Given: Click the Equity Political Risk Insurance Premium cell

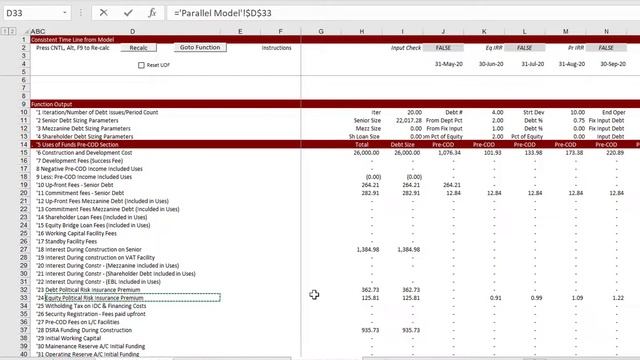Looking at the screenshot, I should 133,298.
